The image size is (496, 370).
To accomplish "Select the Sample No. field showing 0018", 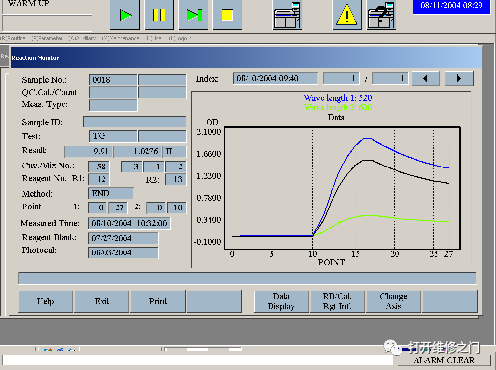I will point(113,80).
